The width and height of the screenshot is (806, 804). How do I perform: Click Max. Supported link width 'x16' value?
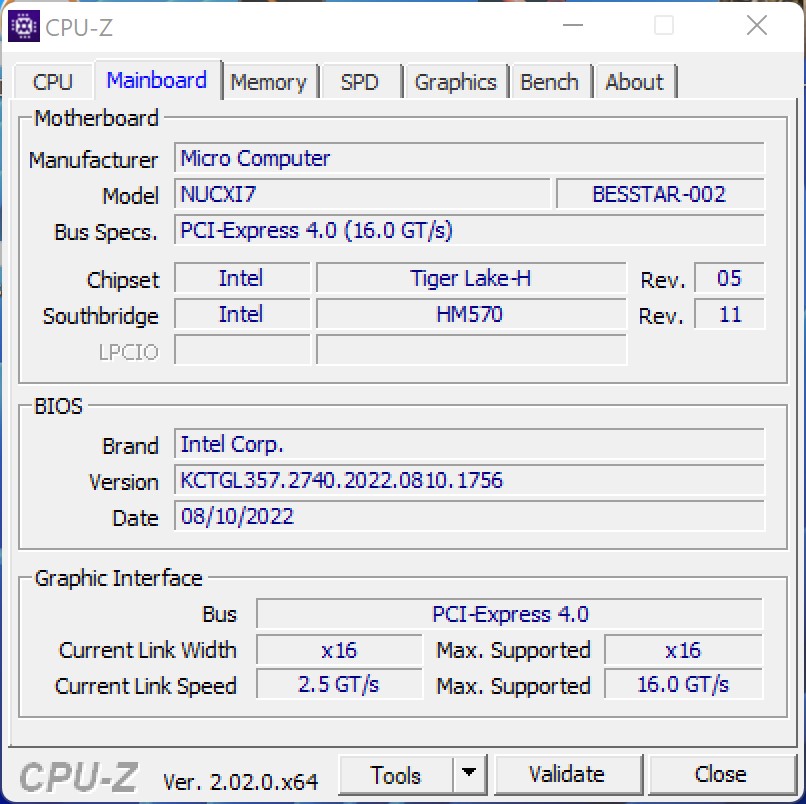point(684,650)
